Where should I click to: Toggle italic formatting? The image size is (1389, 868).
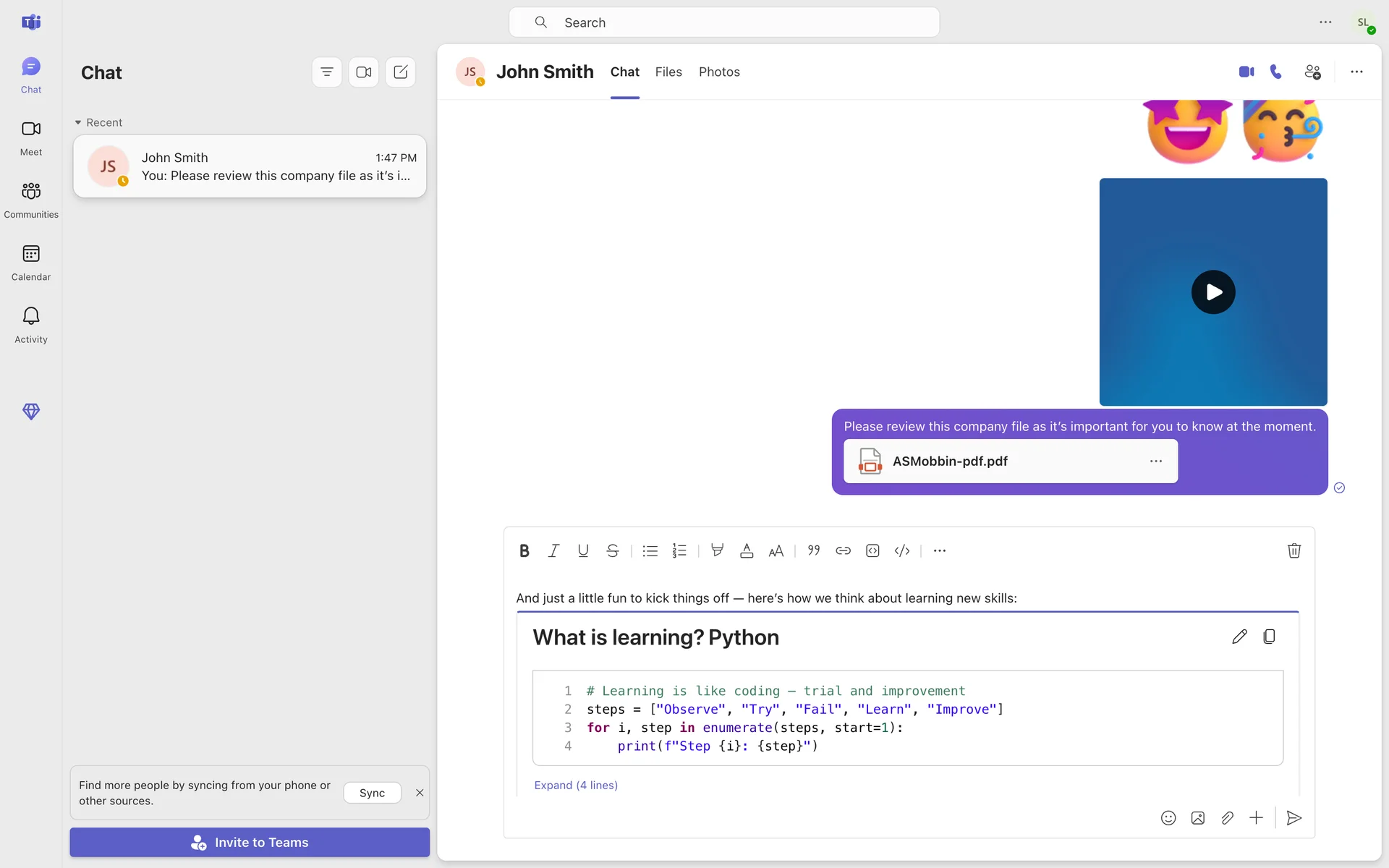553,550
